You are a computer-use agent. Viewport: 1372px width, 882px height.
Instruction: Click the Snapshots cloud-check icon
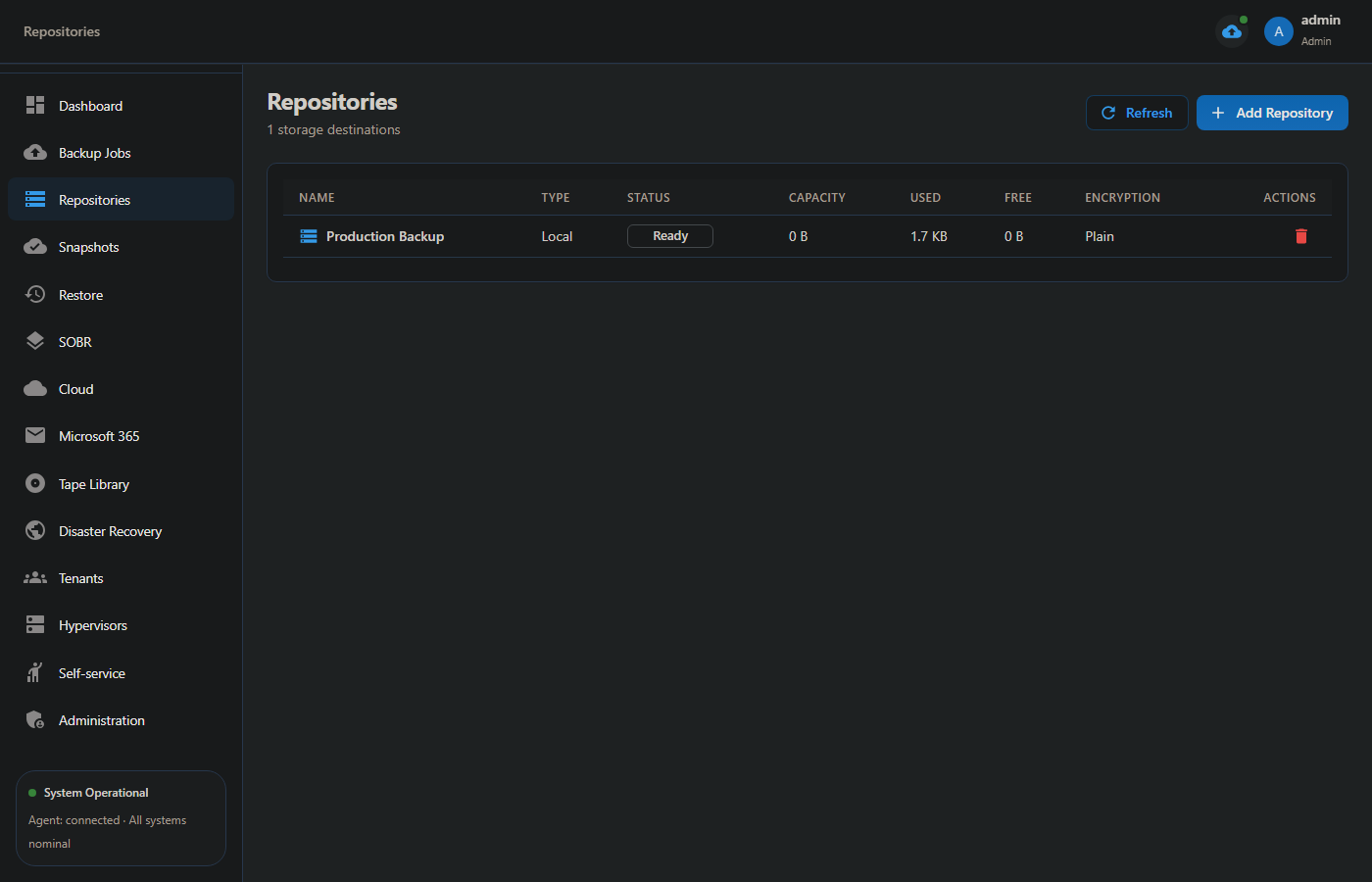35,246
